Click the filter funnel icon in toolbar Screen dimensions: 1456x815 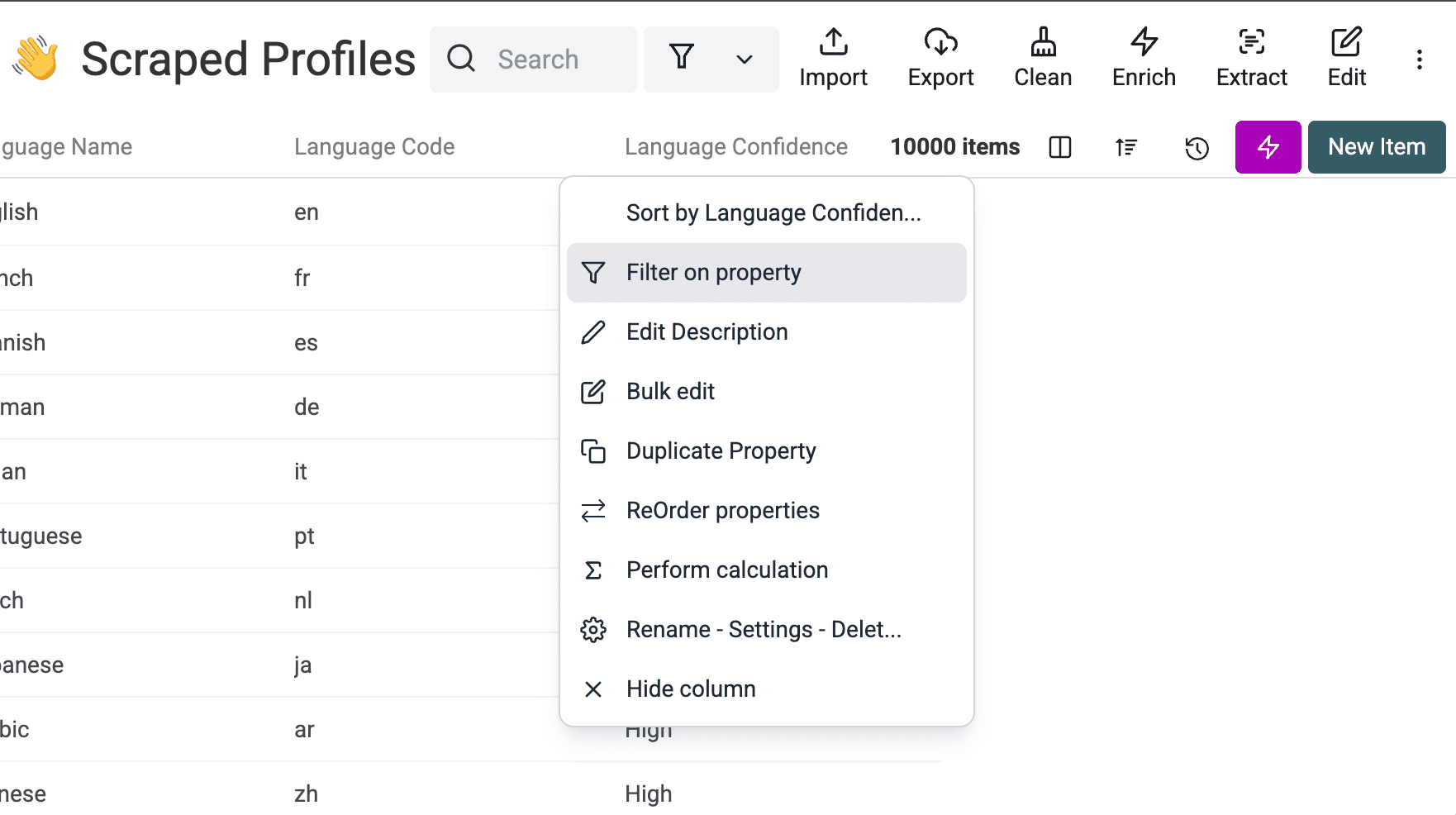pyautogui.click(x=682, y=57)
